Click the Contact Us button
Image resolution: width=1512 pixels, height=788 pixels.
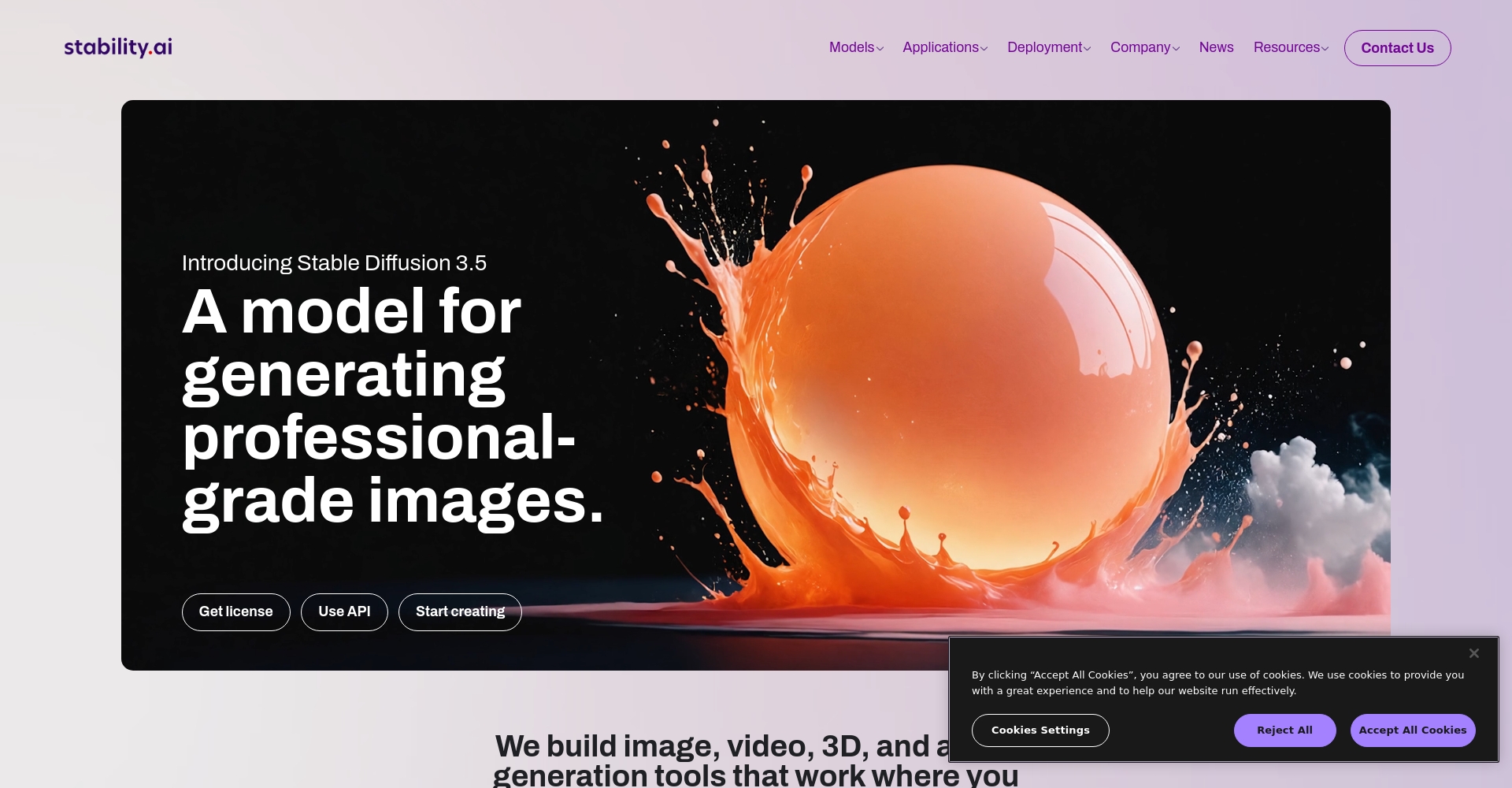tap(1397, 48)
